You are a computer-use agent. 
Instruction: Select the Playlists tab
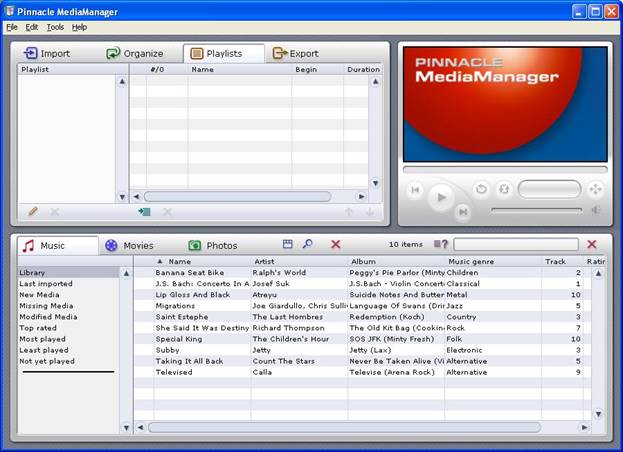pos(224,53)
